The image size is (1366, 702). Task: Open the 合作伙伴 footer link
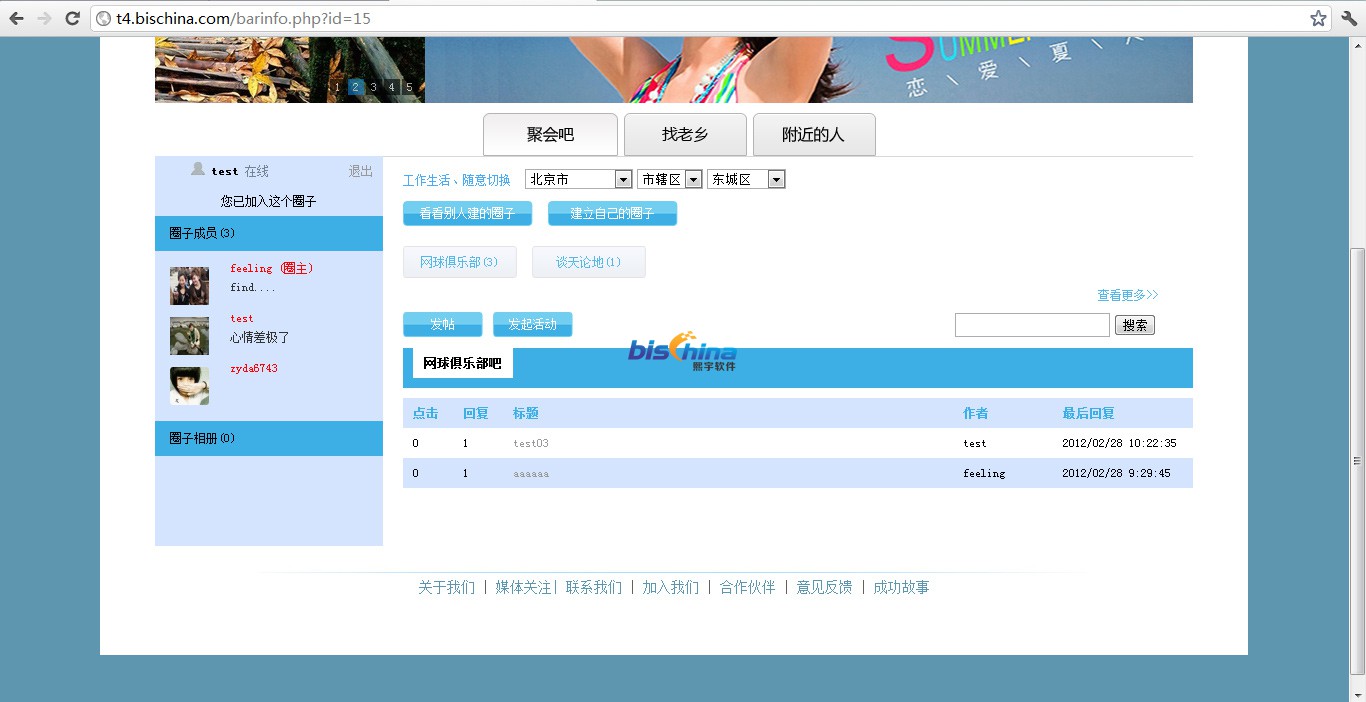[x=748, y=587]
